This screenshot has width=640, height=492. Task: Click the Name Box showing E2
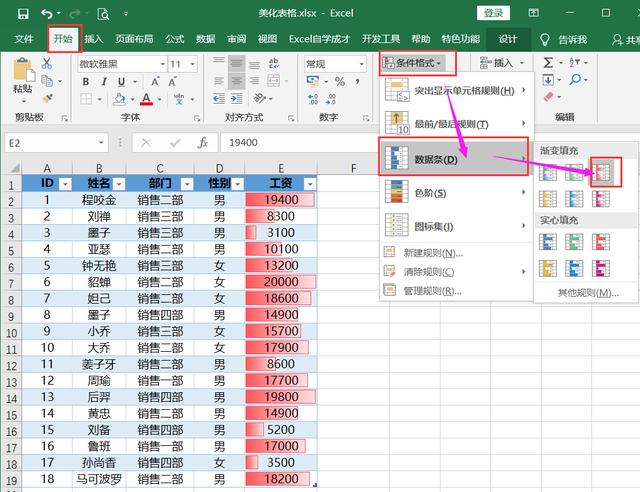click(56, 143)
